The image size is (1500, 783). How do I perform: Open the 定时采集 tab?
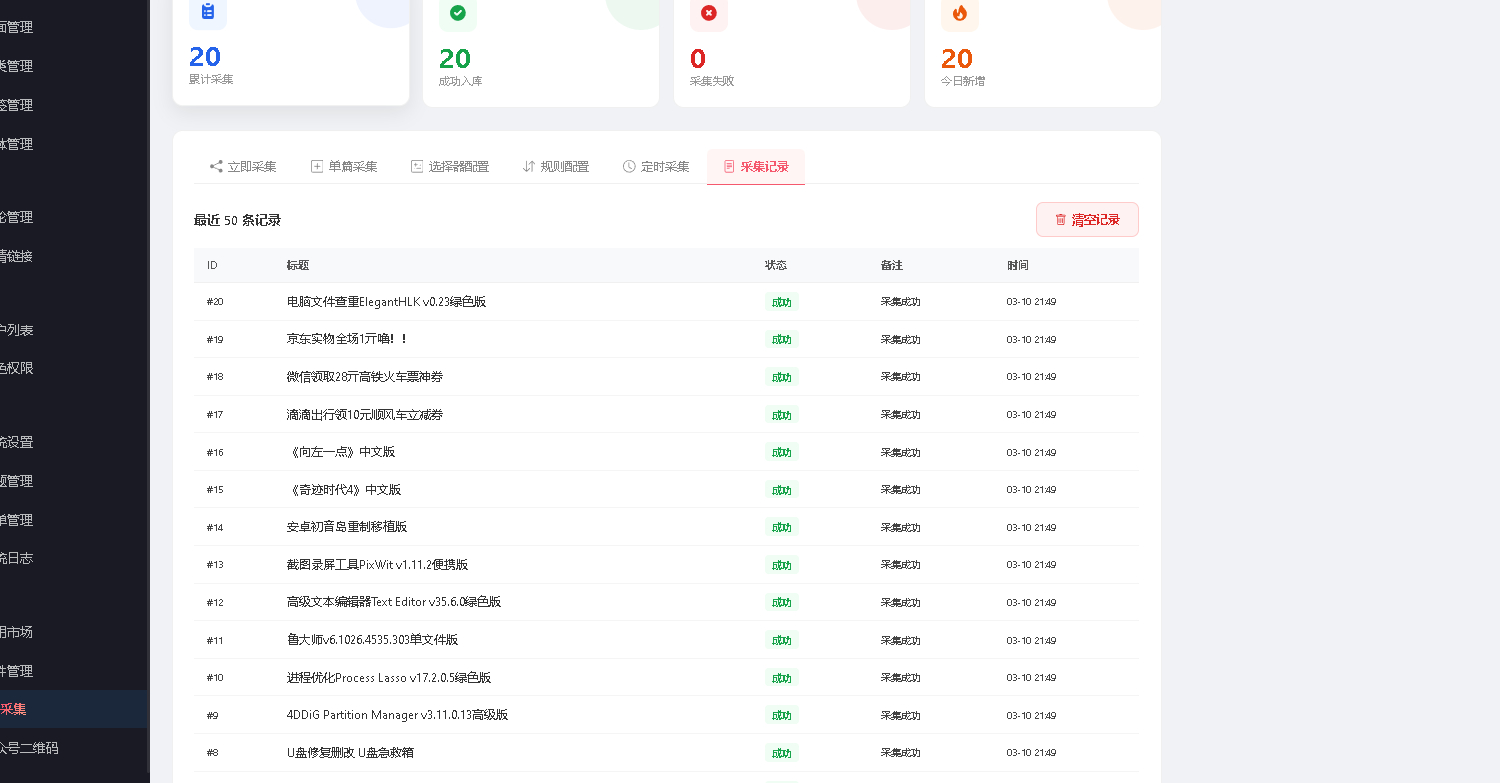(655, 166)
